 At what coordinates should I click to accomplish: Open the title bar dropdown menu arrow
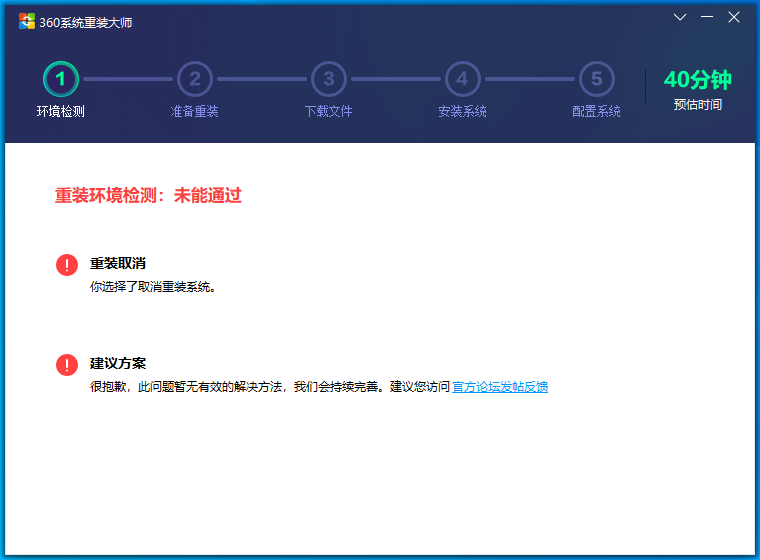point(680,17)
